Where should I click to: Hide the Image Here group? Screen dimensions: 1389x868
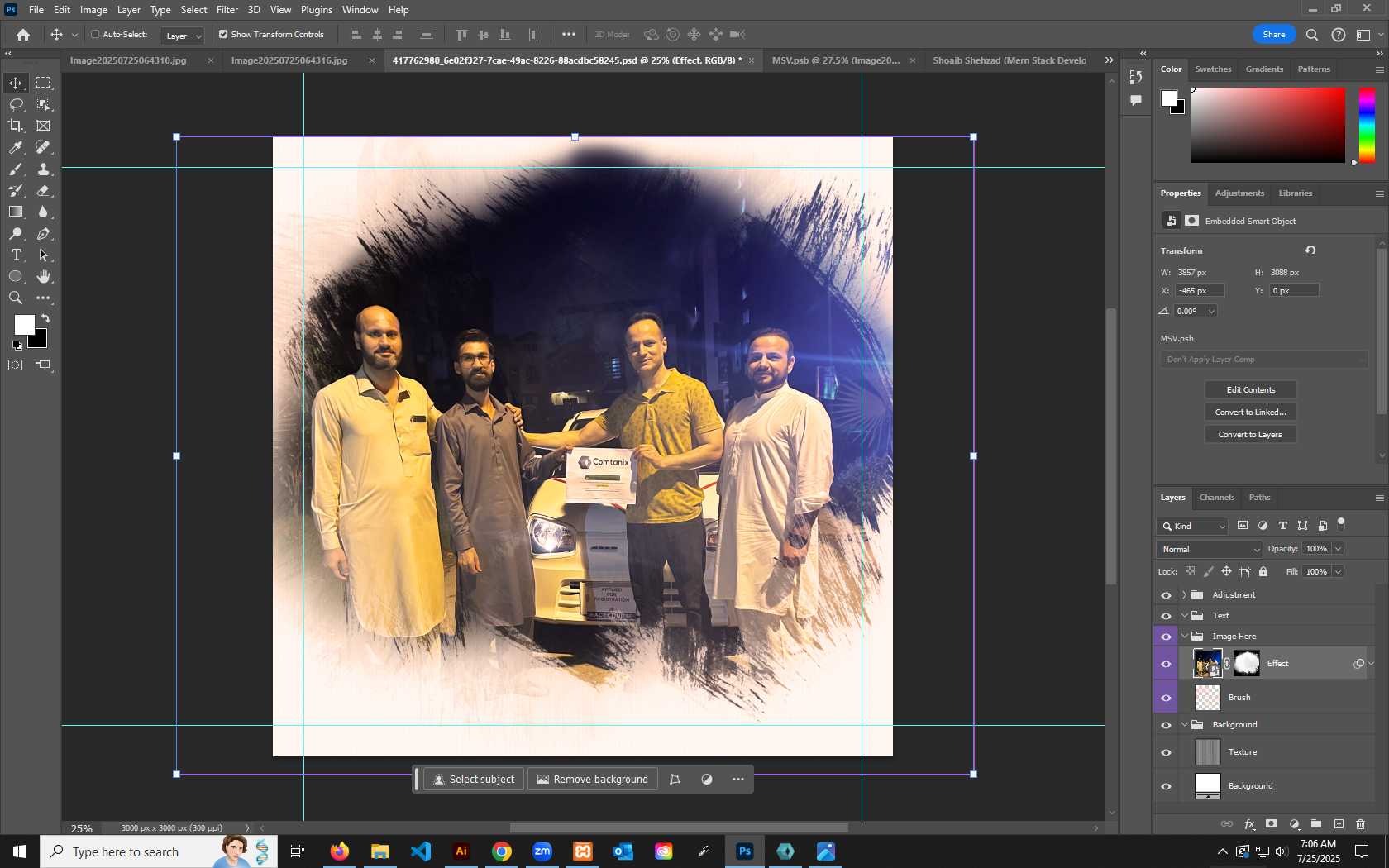tap(1167, 637)
